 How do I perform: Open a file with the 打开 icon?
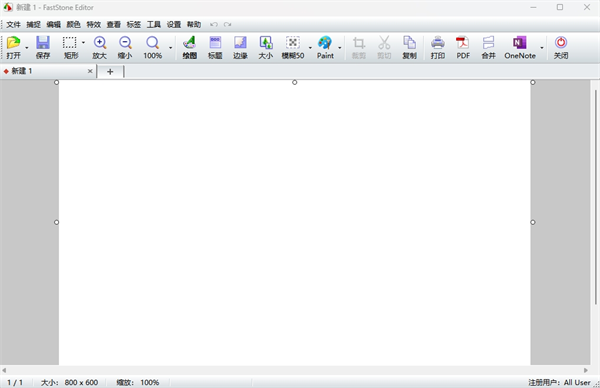[14, 47]
